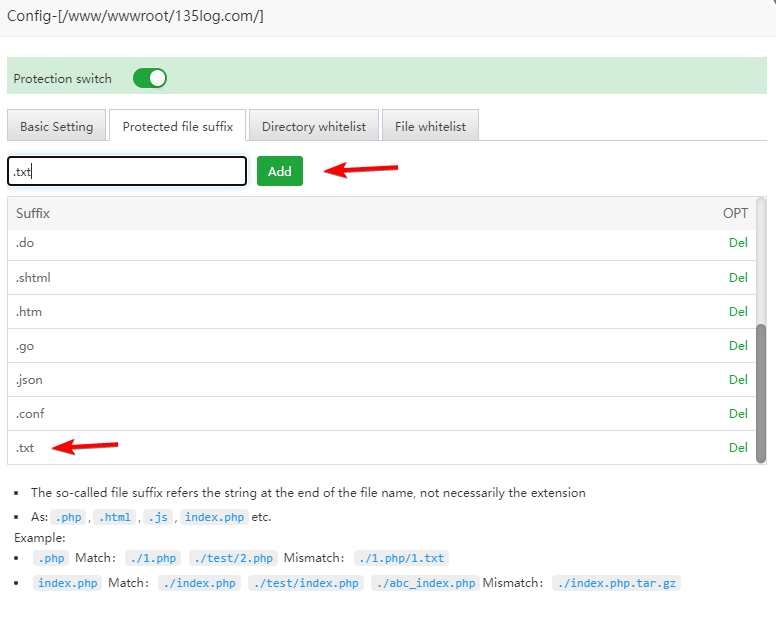The width and height of the screenshot is (776, 620).
Task: Click the Config-[/www/wwwroot/135log.com/] title
Action: pyautogui.click(x=135, y=16)
